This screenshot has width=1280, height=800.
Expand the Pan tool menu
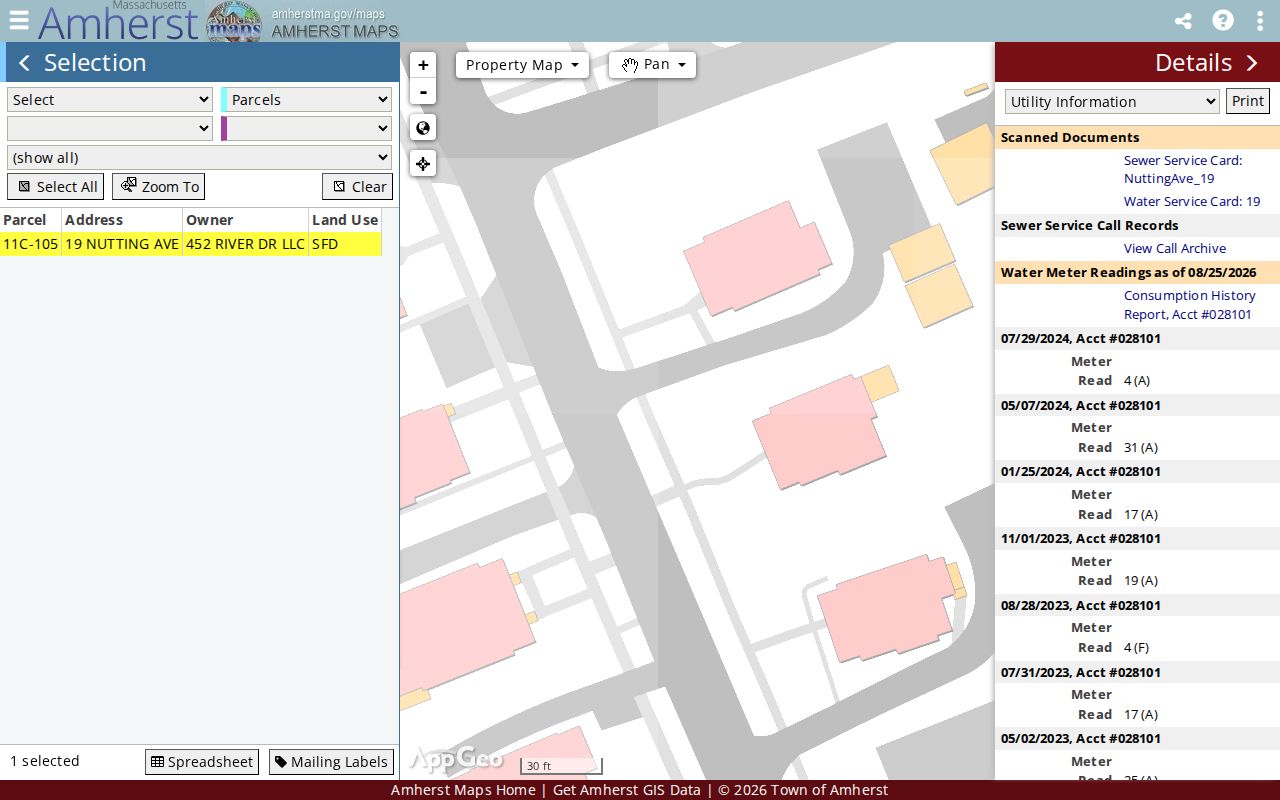click(x=652, y=65)
